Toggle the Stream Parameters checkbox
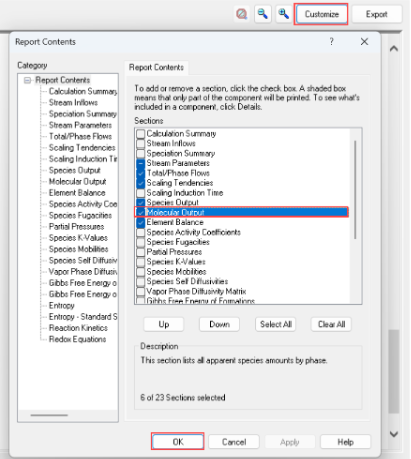This screenshot has height=459, width=411. coord(141,163)
